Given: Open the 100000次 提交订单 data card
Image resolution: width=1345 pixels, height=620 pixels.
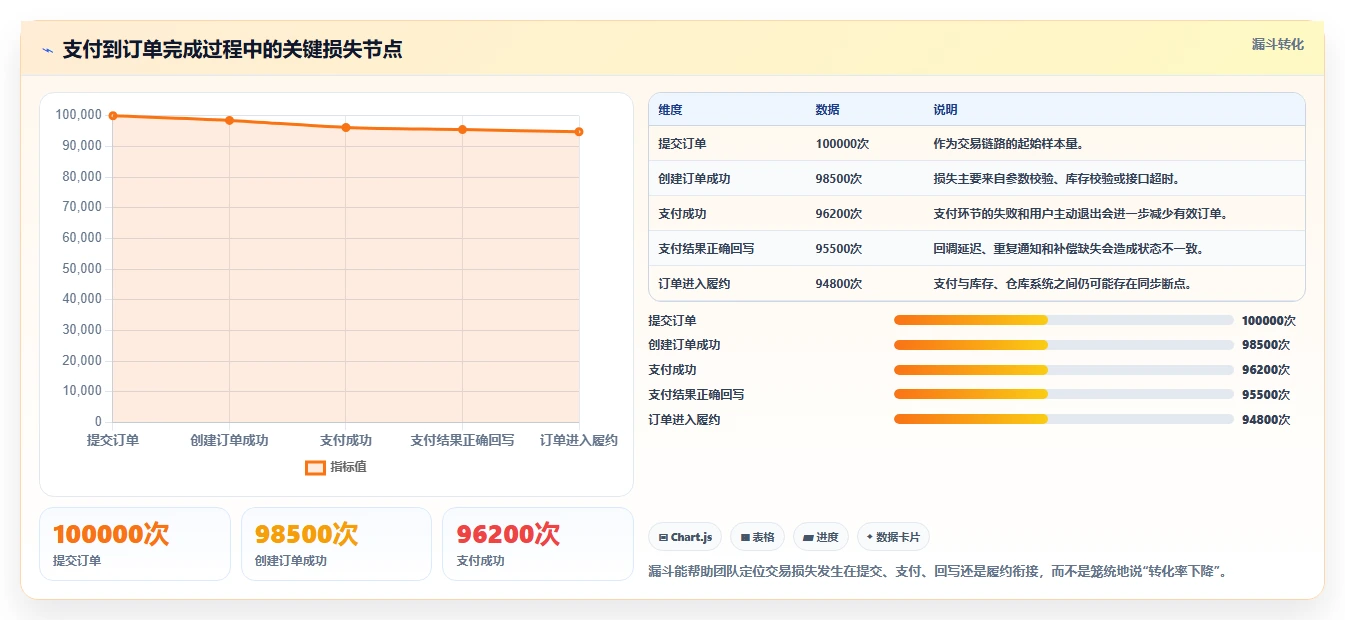Looking at the screenshot, I should 135,544.
